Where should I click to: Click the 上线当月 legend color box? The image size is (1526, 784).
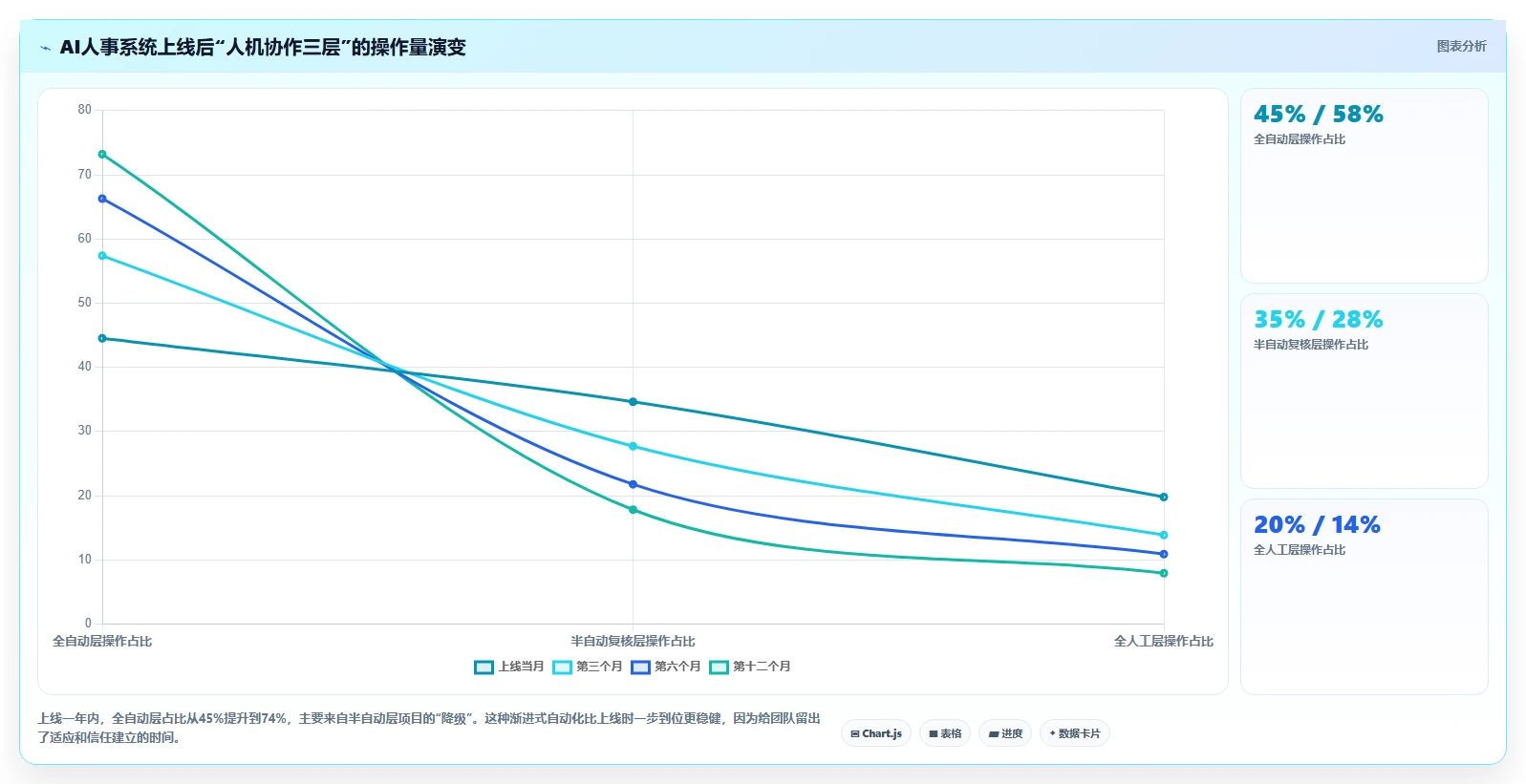[x=484, y=667]
